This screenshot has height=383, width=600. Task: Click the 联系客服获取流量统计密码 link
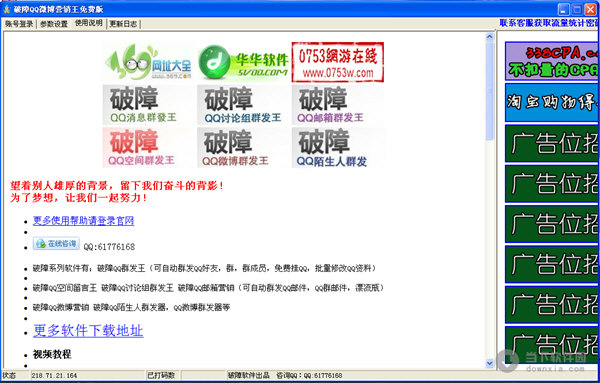click(549, 23)
